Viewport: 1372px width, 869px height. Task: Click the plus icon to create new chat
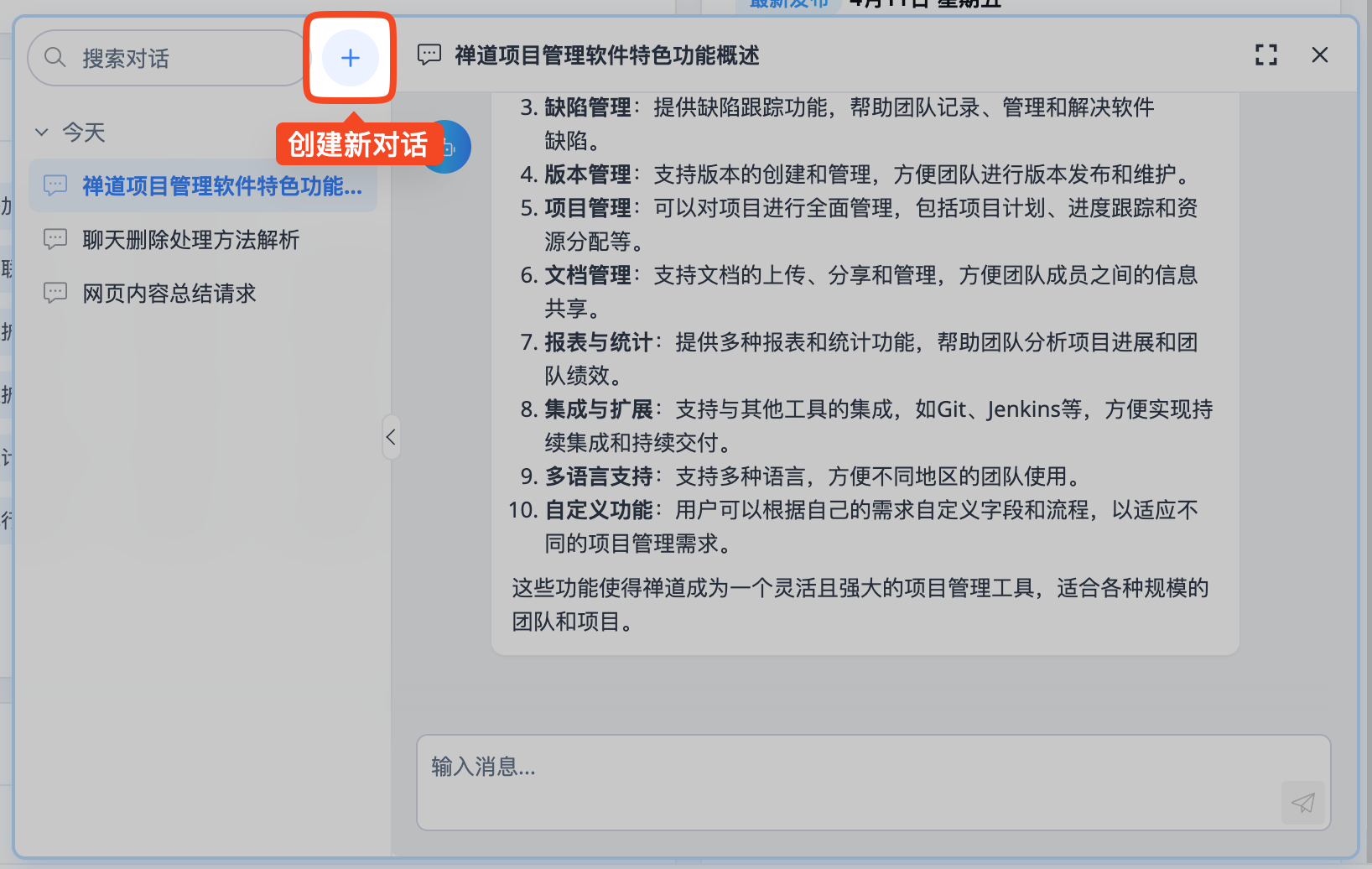[x=351, y=58]
